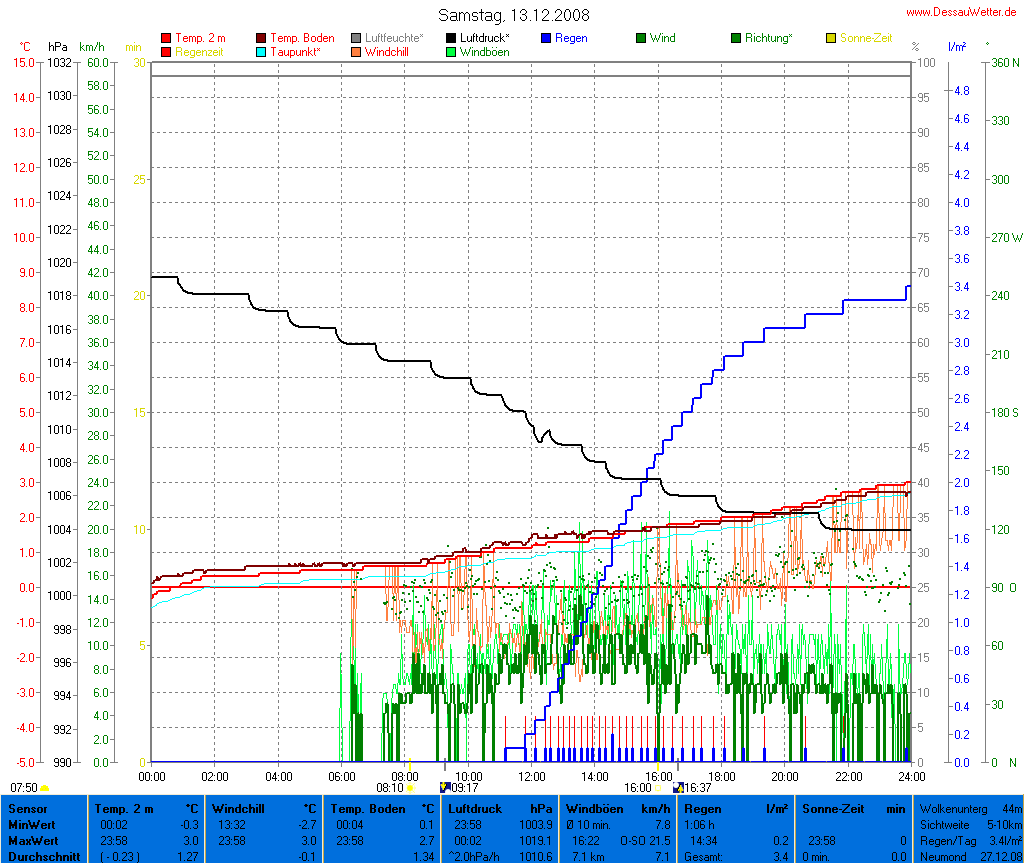
Task: Click the blue Regen legend square
Action: [x=547, y=38]
